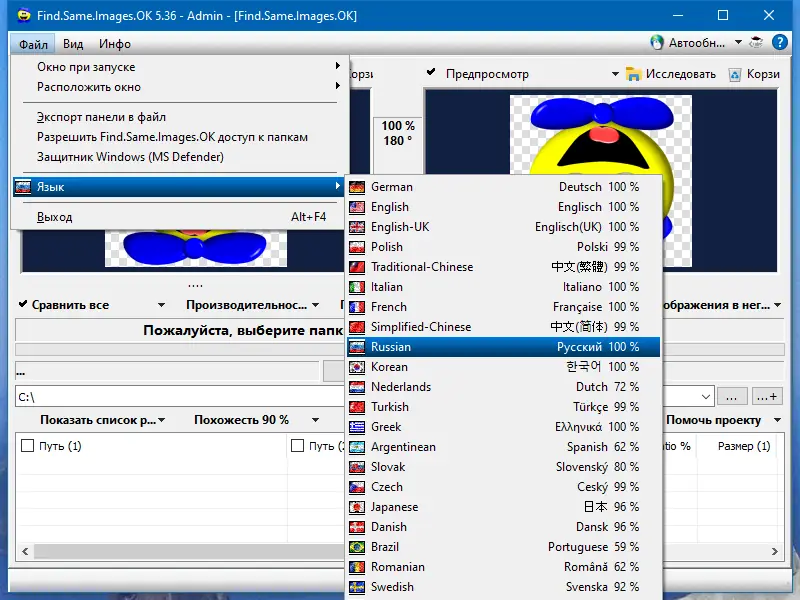Click the Traditional-Chinese flag icon
This screenshot has width=800, height=600.
[x=357, y=267]
